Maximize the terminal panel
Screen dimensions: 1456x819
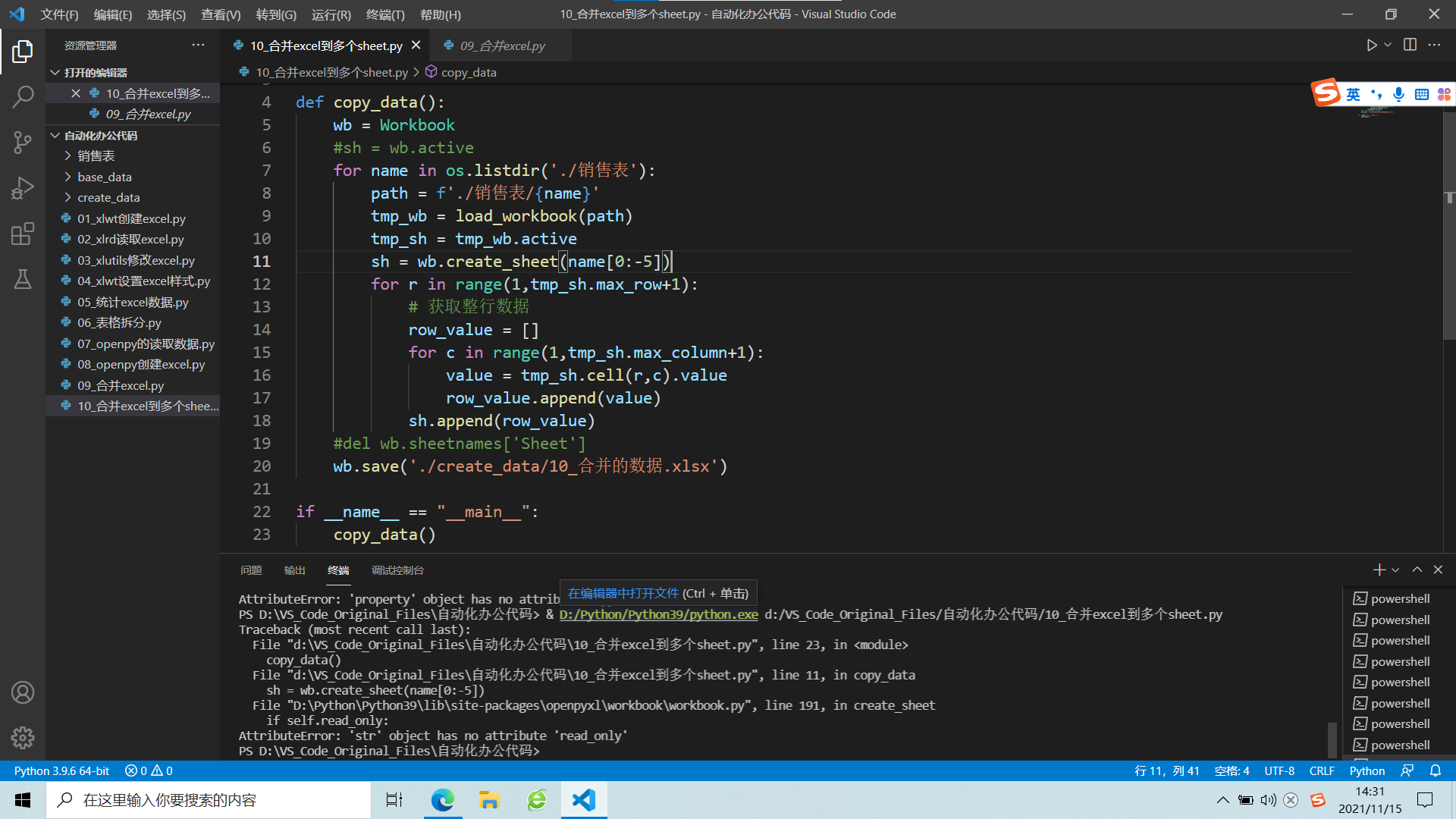(x=1417, y=570)
